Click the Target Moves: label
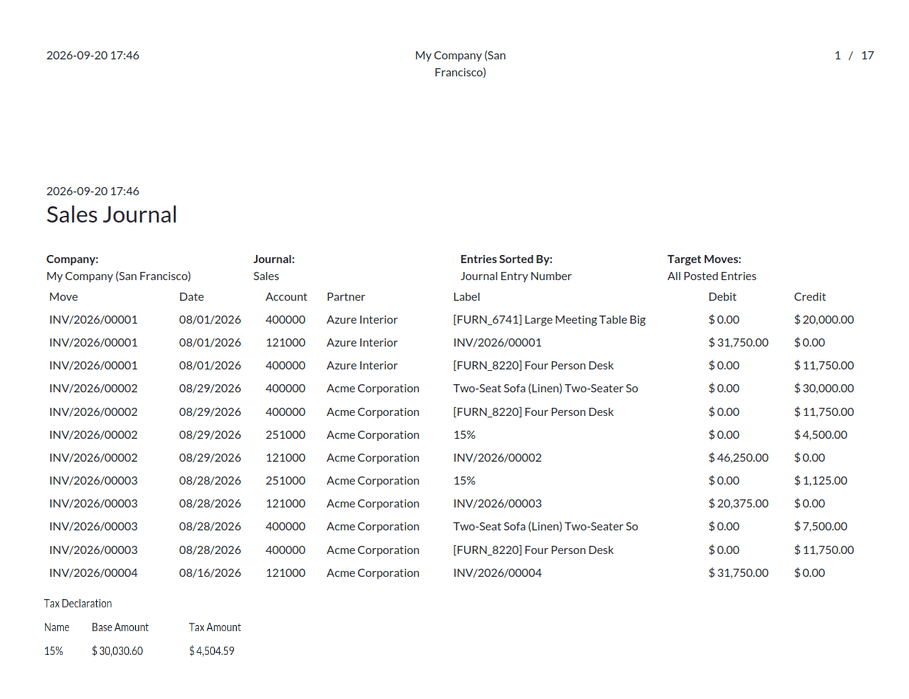909x699 pixels. [704, 259]
